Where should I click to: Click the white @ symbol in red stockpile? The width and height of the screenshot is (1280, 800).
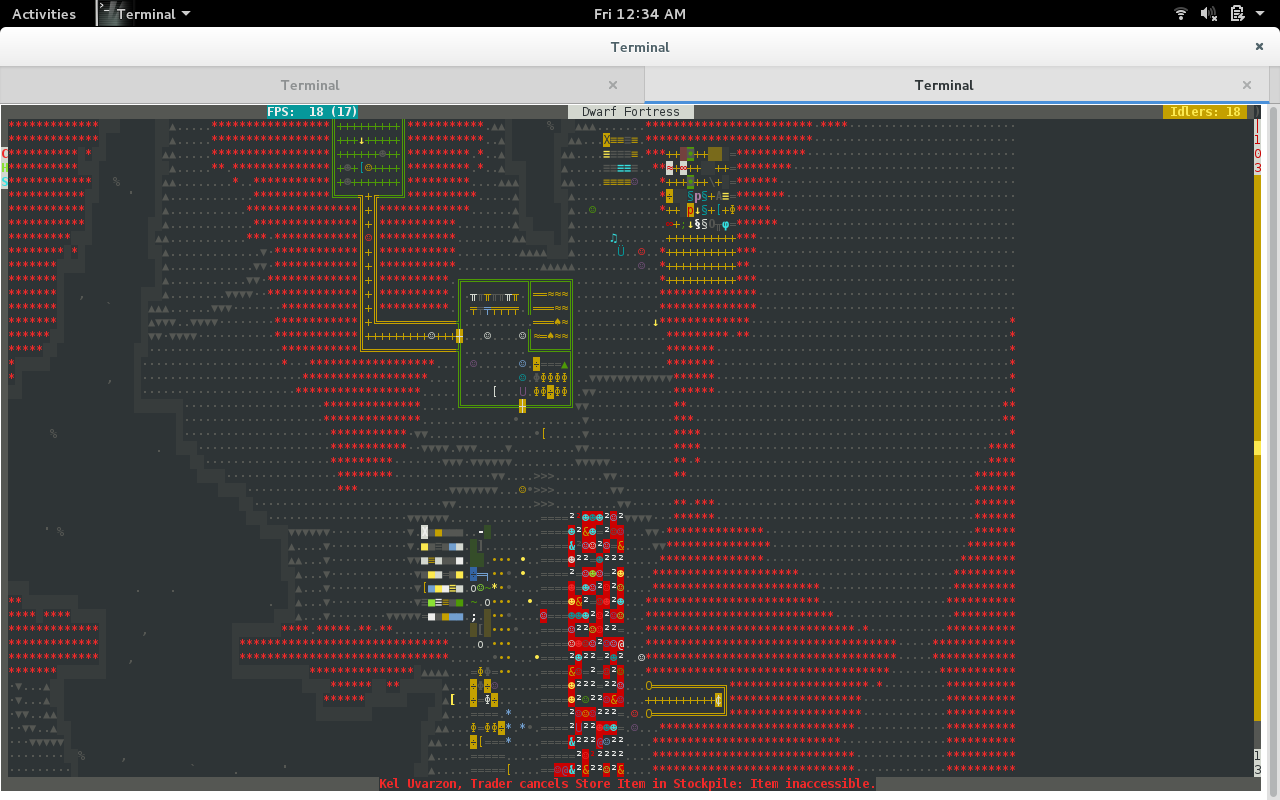coord(620,644)
